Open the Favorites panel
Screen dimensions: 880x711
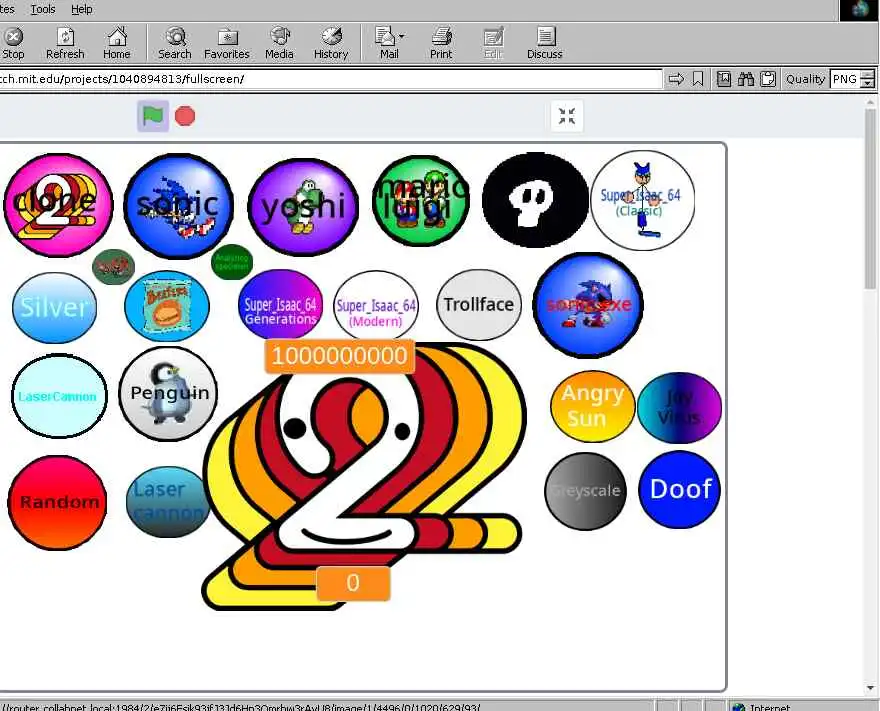pos(227,43)
